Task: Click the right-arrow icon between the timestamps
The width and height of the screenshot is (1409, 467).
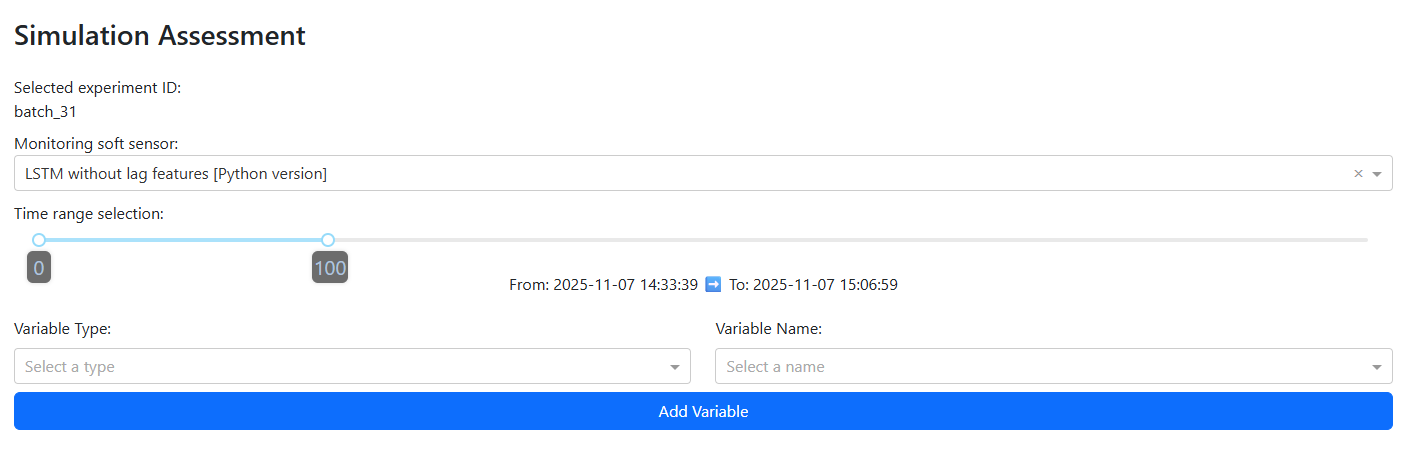Action: (x=713, y=284)
